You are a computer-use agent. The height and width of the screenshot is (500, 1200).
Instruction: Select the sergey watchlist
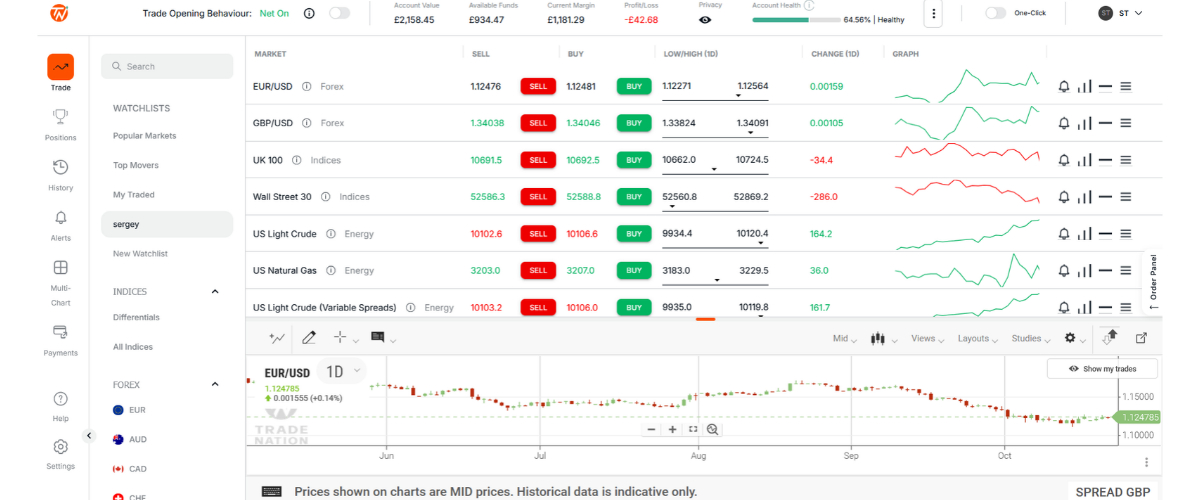click(167, 224)
